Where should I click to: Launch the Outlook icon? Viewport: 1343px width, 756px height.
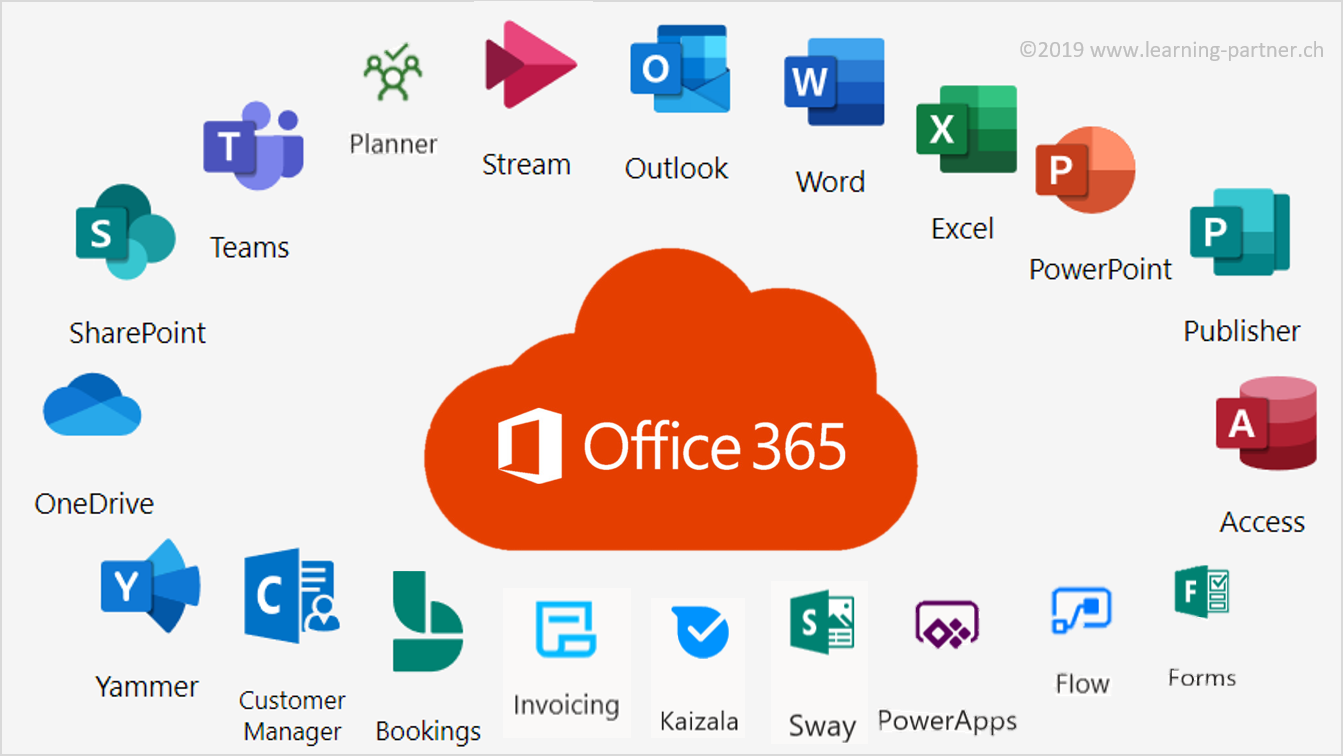pyautogui.click(x=679, y=69)
